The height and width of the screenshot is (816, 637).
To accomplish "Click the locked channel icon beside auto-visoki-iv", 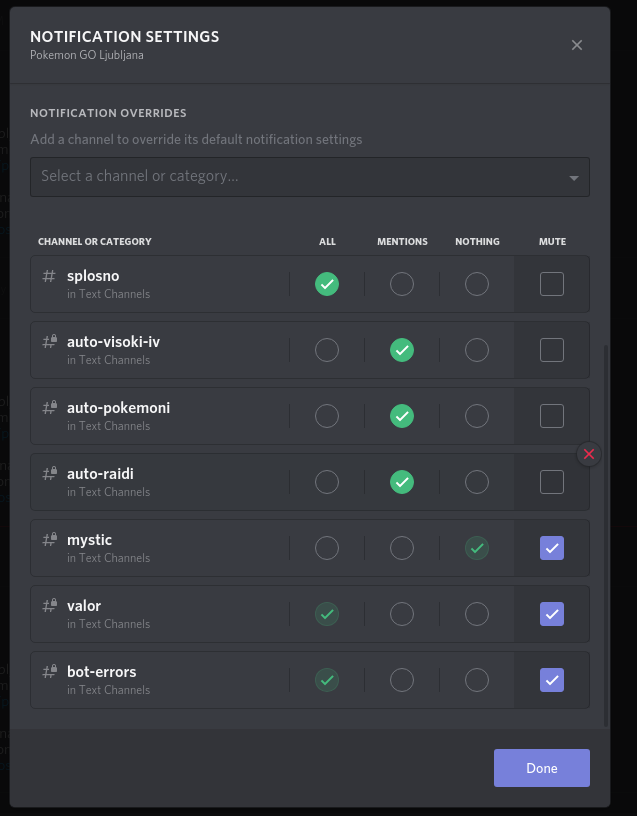I will pyautogui.click(x=49, y=341).
